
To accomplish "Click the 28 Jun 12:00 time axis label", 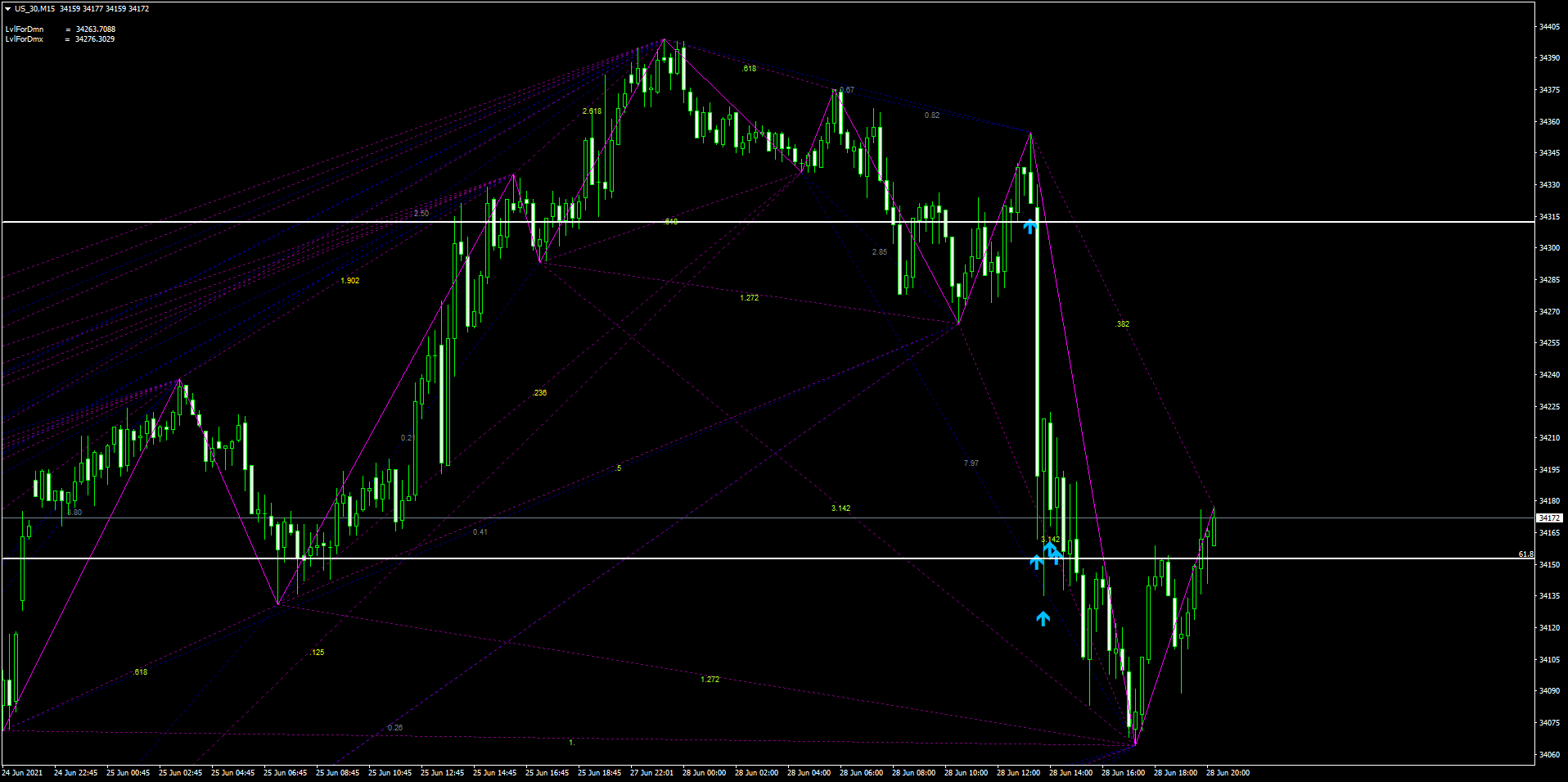I will 1018,773.
